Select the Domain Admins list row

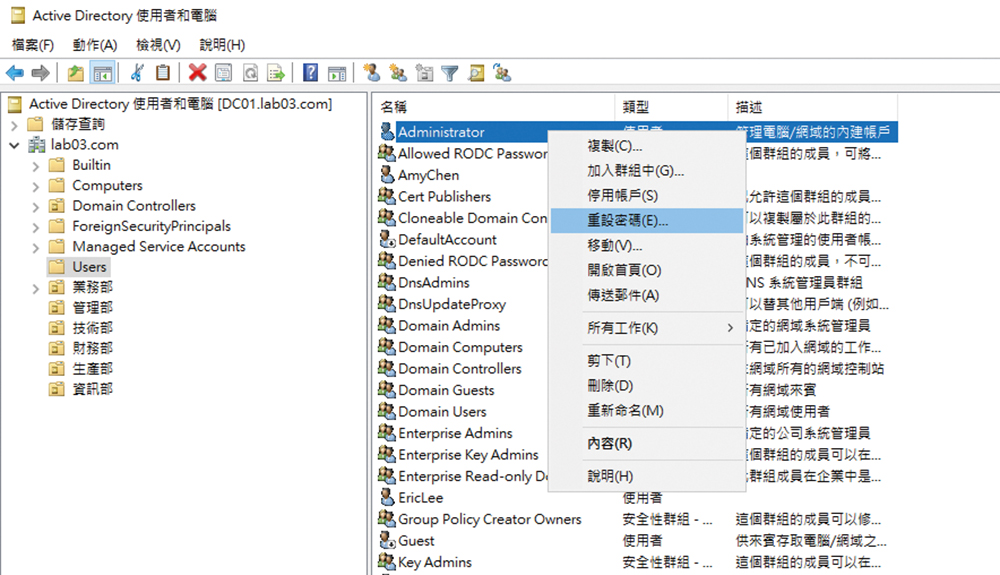[449, 326]
